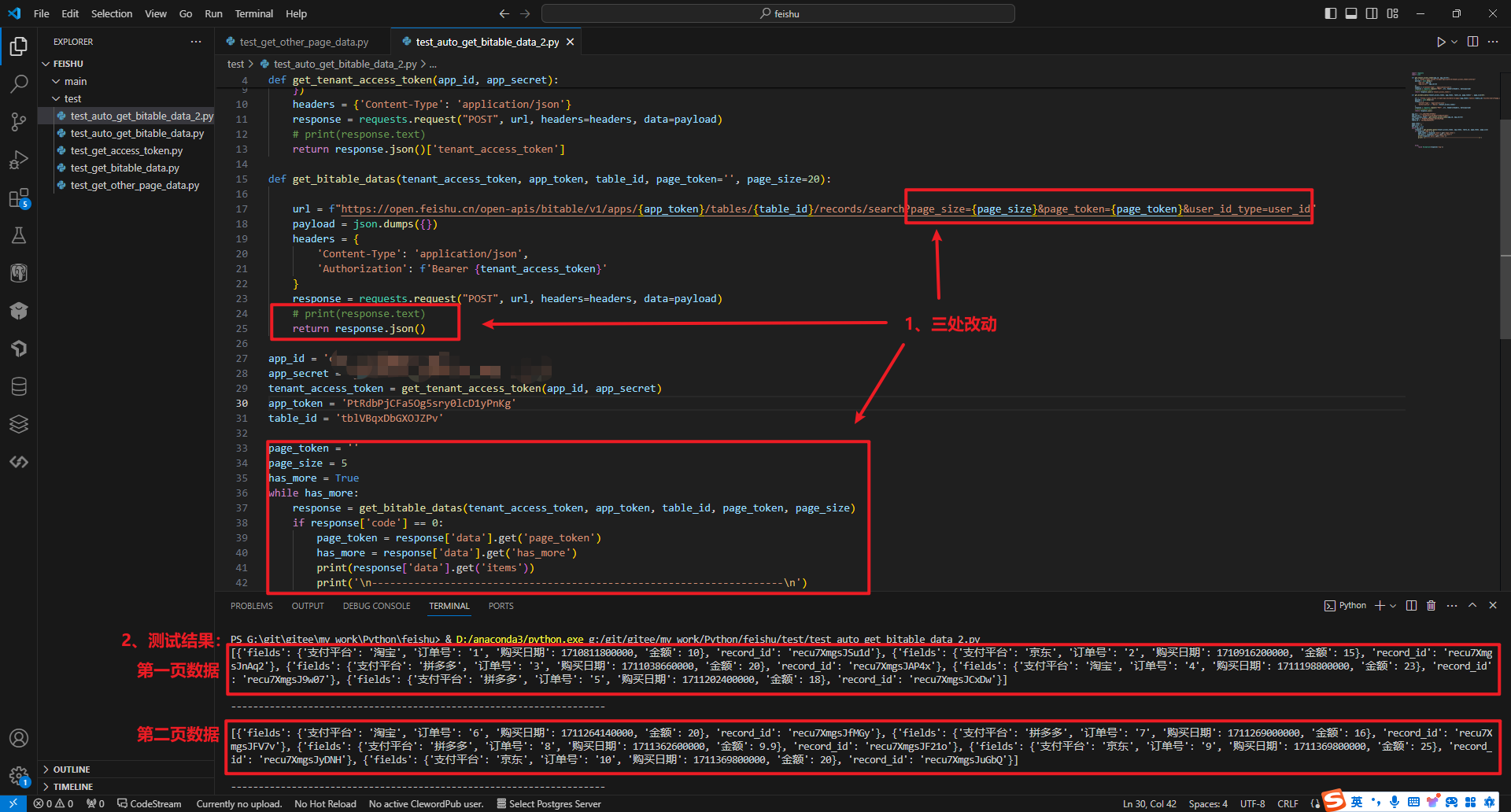Toggle the bottom Panel layout button
The width and height of the screenshot is (1511, 812).
[1351, 13]
